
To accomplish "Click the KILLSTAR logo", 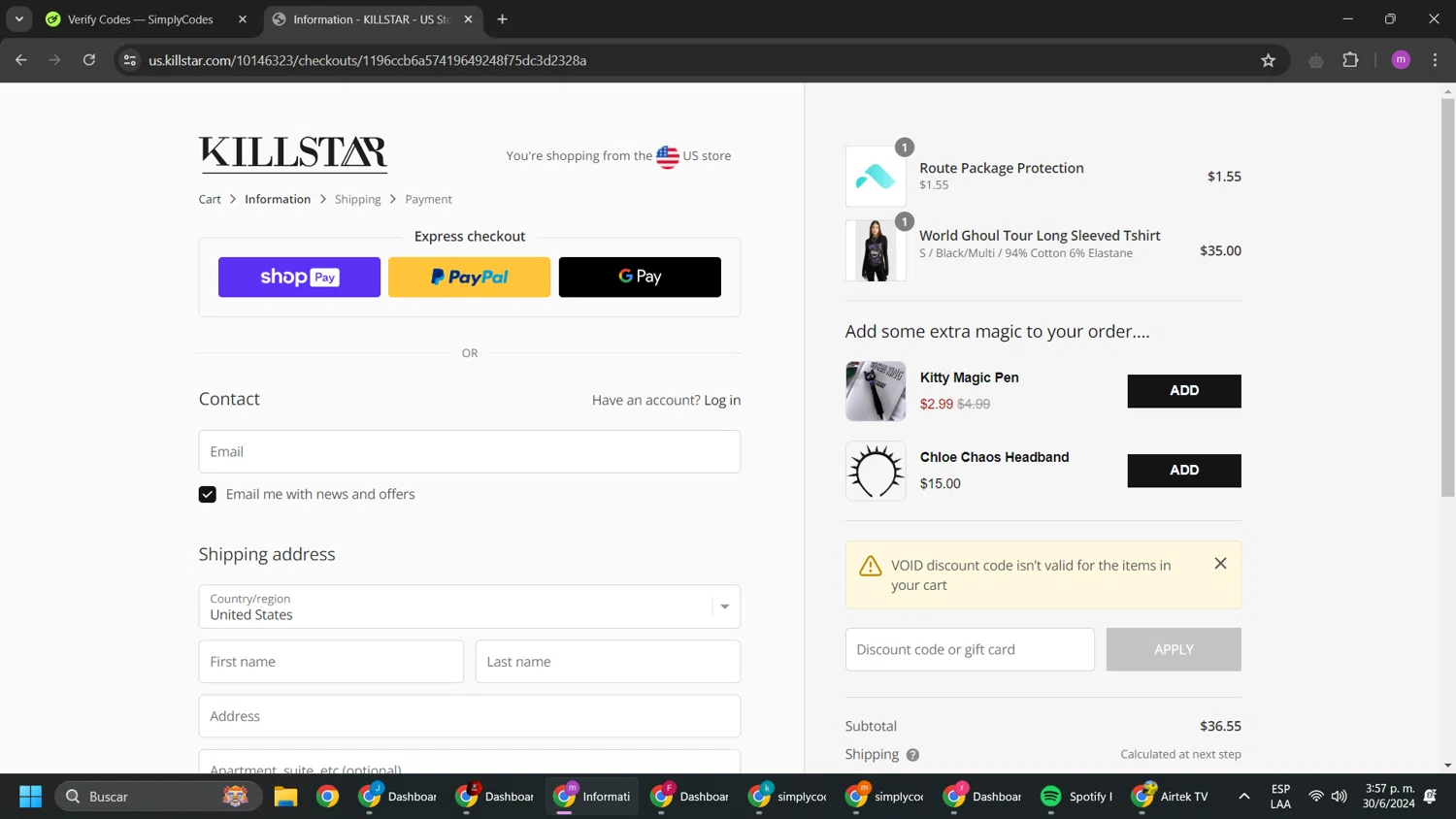I will pos(293,154).
